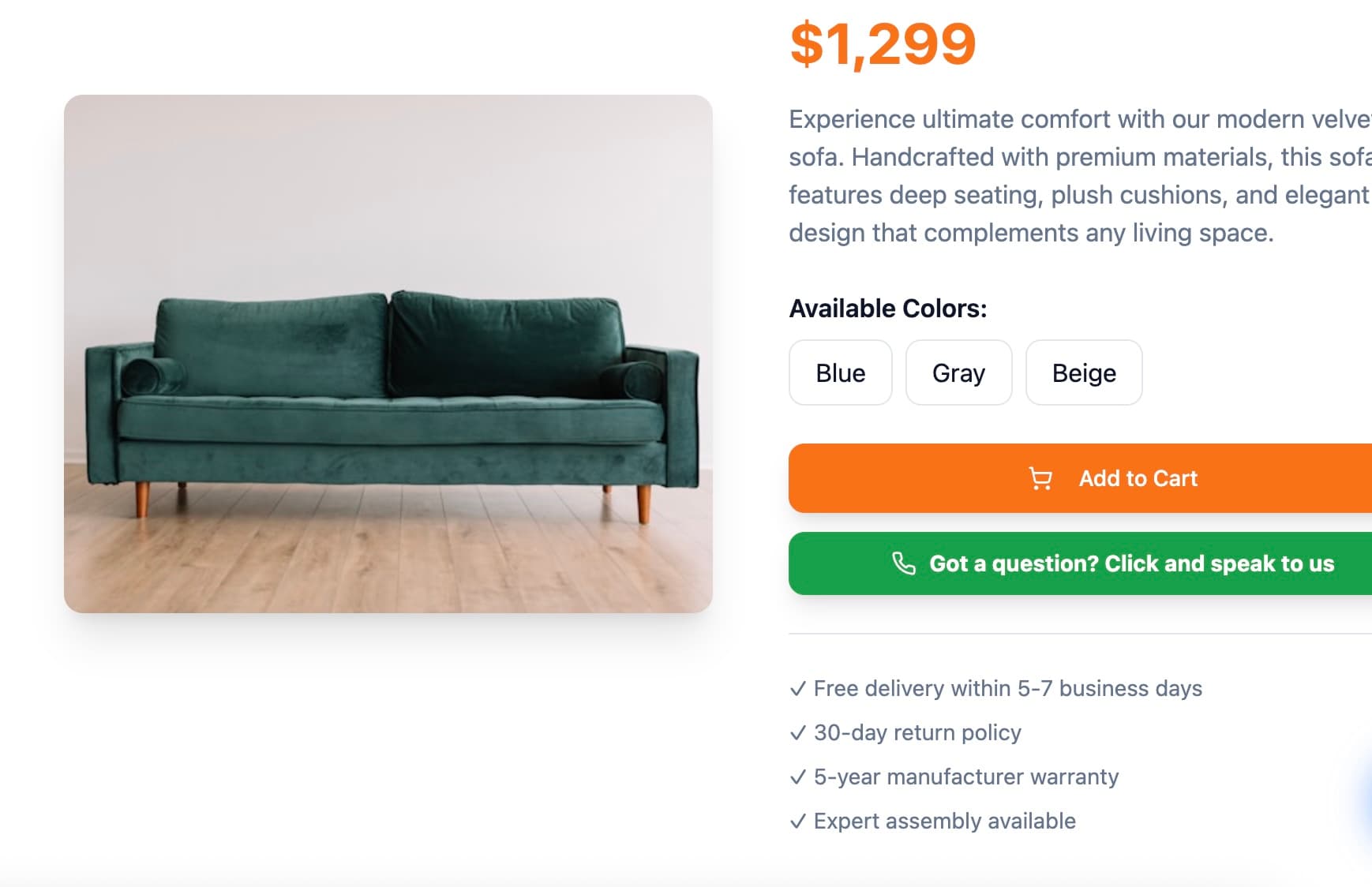
Task: Click the shopping cart icon
Action: tap(1040, 479)
